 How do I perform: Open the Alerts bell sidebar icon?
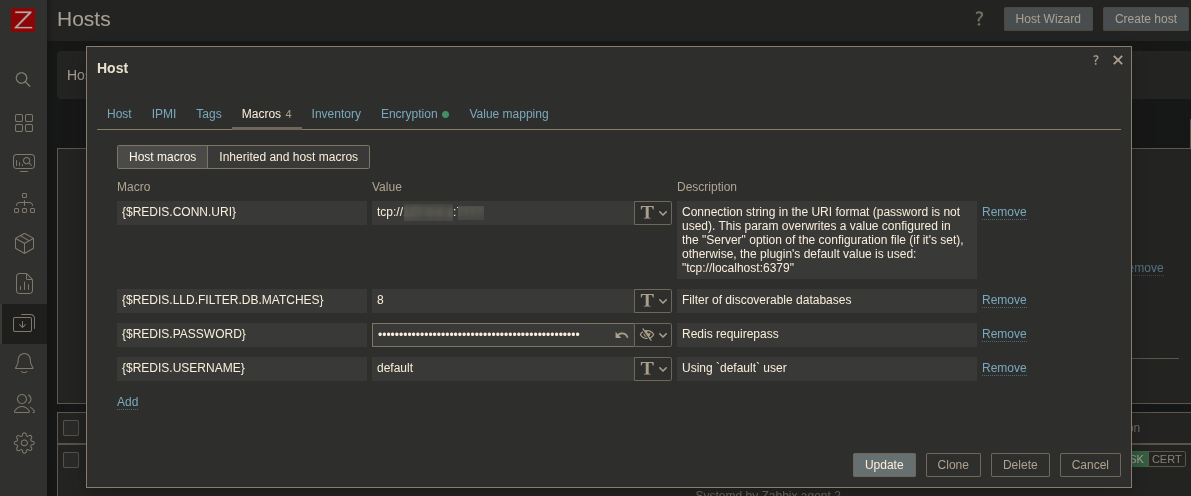coord(24,363)
